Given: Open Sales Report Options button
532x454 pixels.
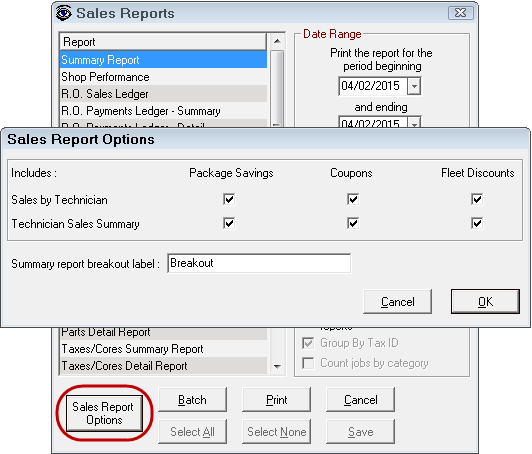Looking at the screenshot, I should pos(104,413).
